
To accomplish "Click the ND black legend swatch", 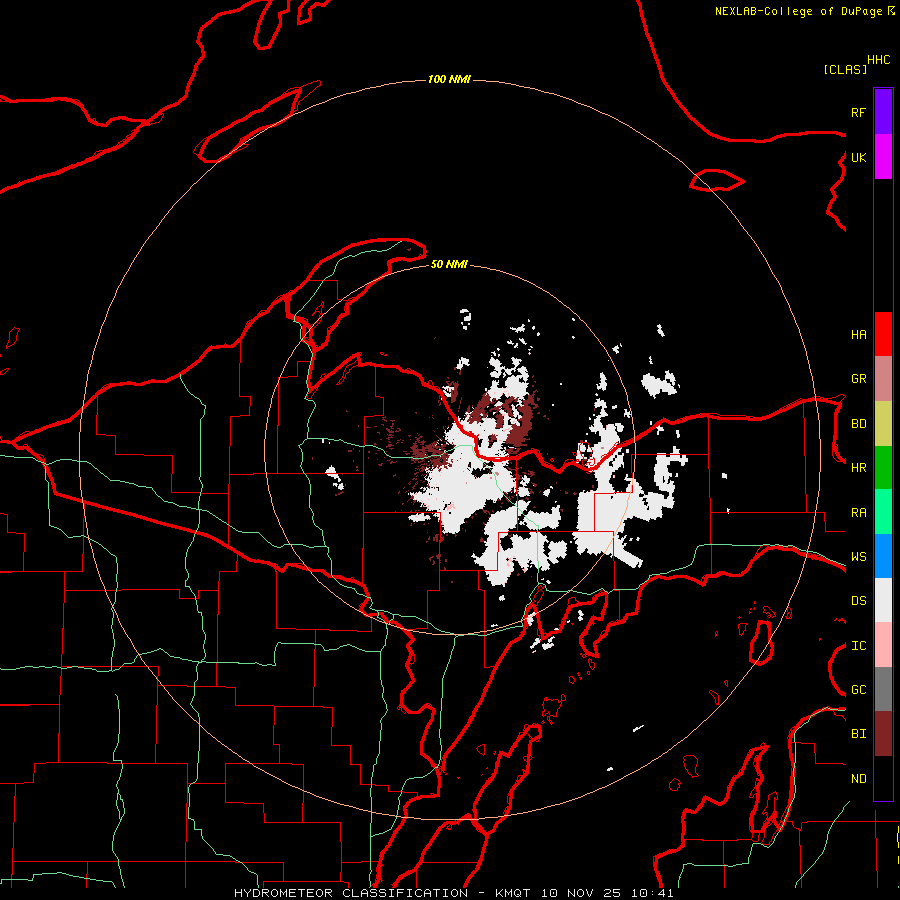I will (x=883, y=778).
